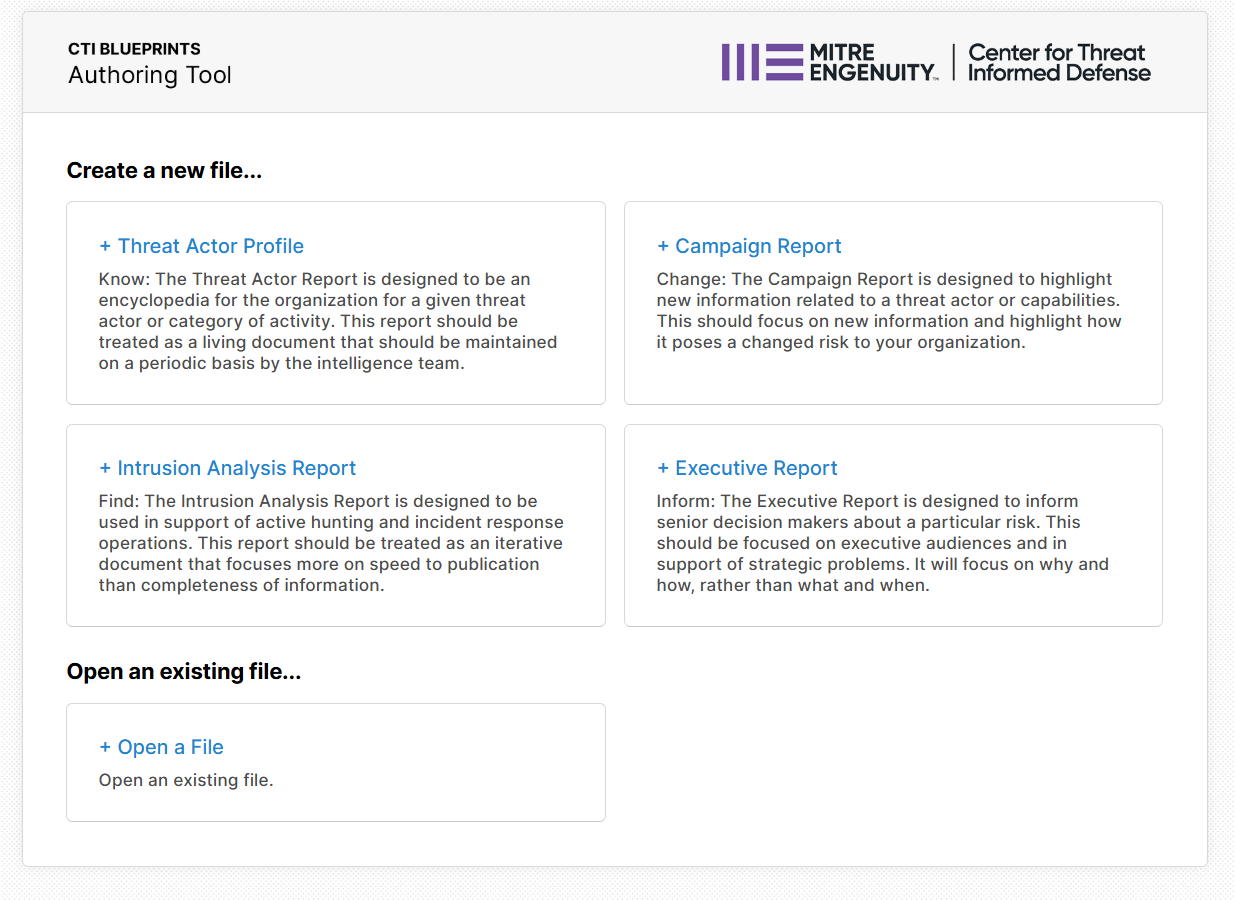Click the plus icon beside Intrusion Analysis Report
1235x900 pixels.
click(104, 467)
